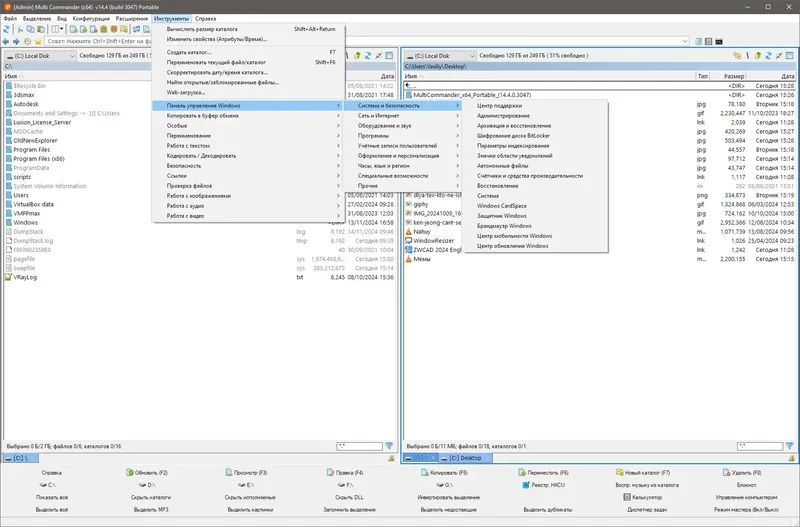Click the calculator-style icon beside command bar

coord(709,41)
